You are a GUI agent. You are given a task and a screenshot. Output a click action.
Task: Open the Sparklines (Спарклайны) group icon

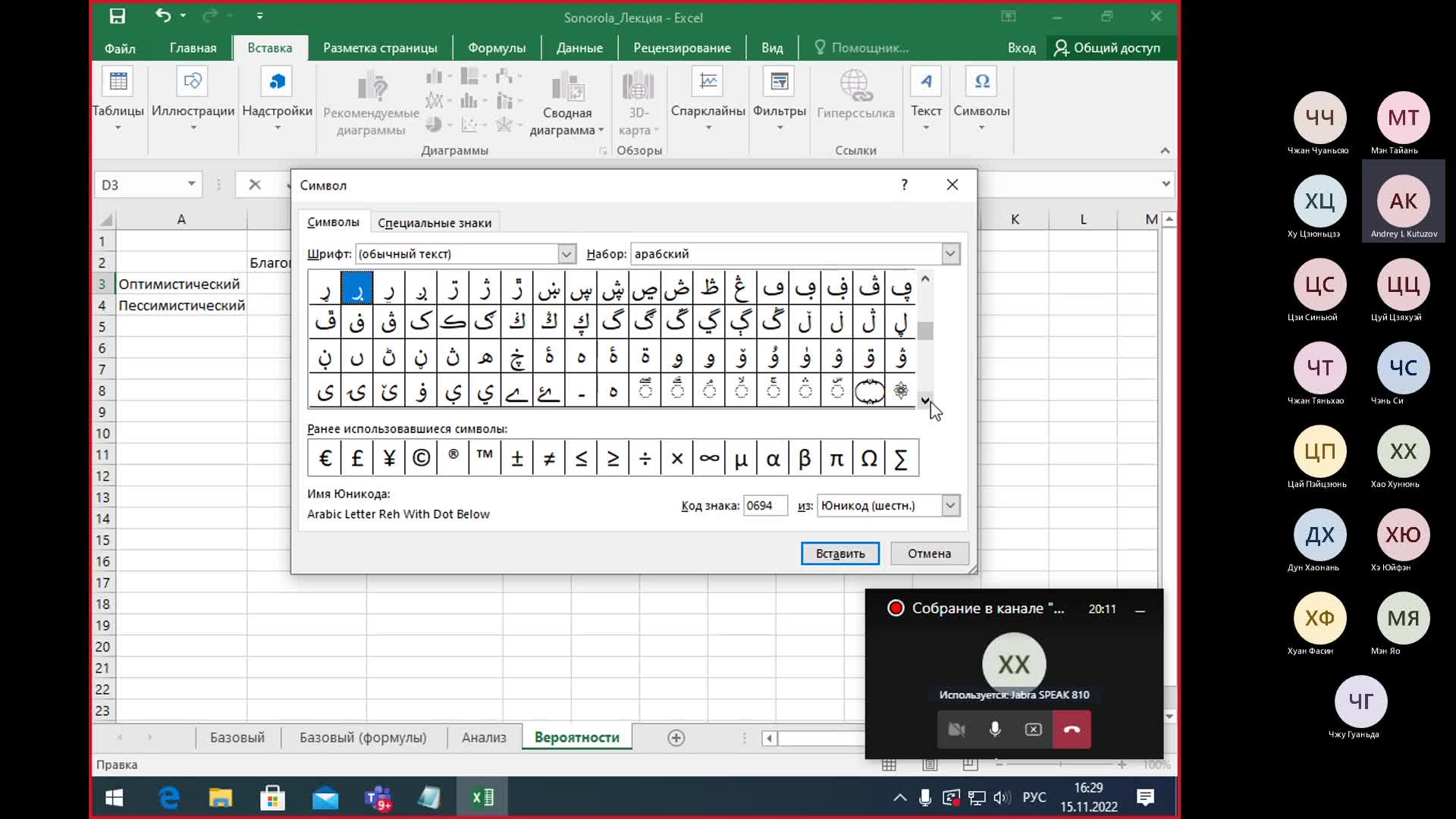[x=708, y=99]
